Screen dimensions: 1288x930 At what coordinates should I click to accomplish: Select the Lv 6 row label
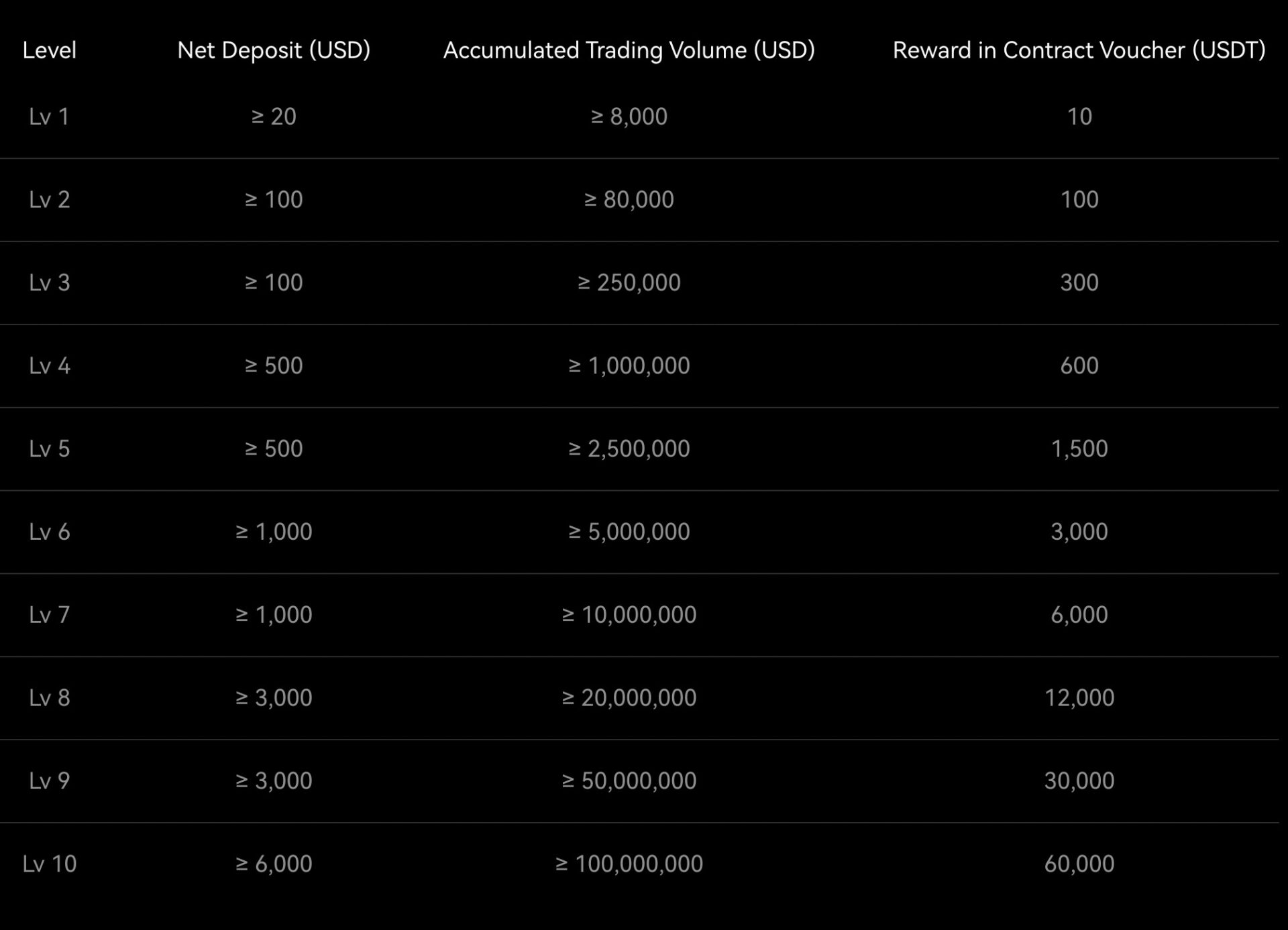tap(49, 532)
